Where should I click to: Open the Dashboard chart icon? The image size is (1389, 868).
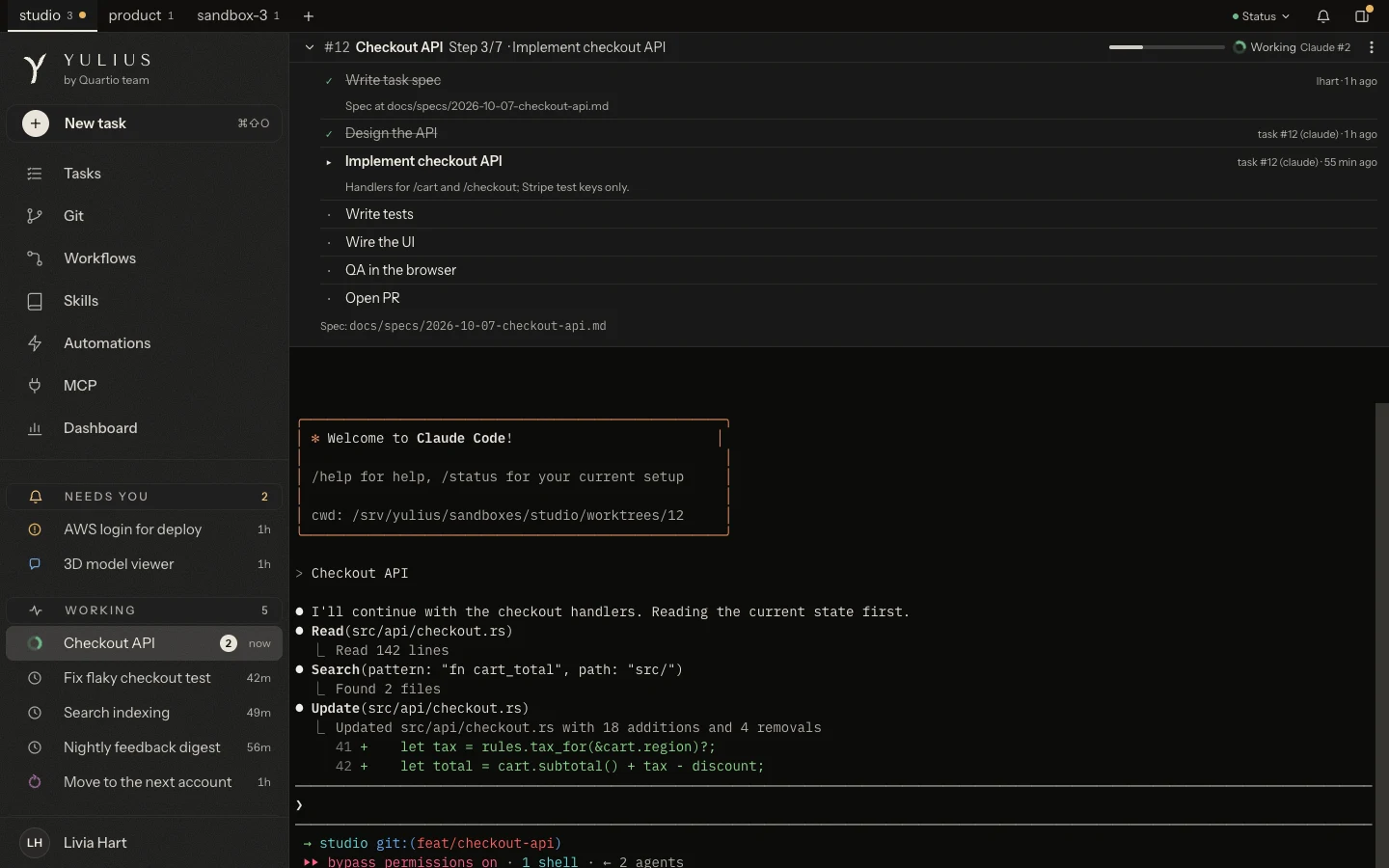[x=35, y=428]
